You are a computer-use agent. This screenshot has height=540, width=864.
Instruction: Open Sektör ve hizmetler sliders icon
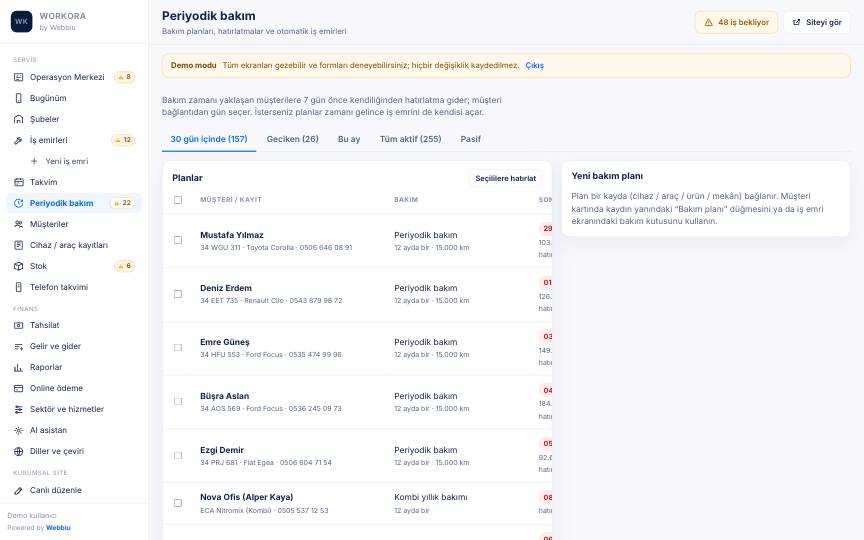tap(18, 409)
